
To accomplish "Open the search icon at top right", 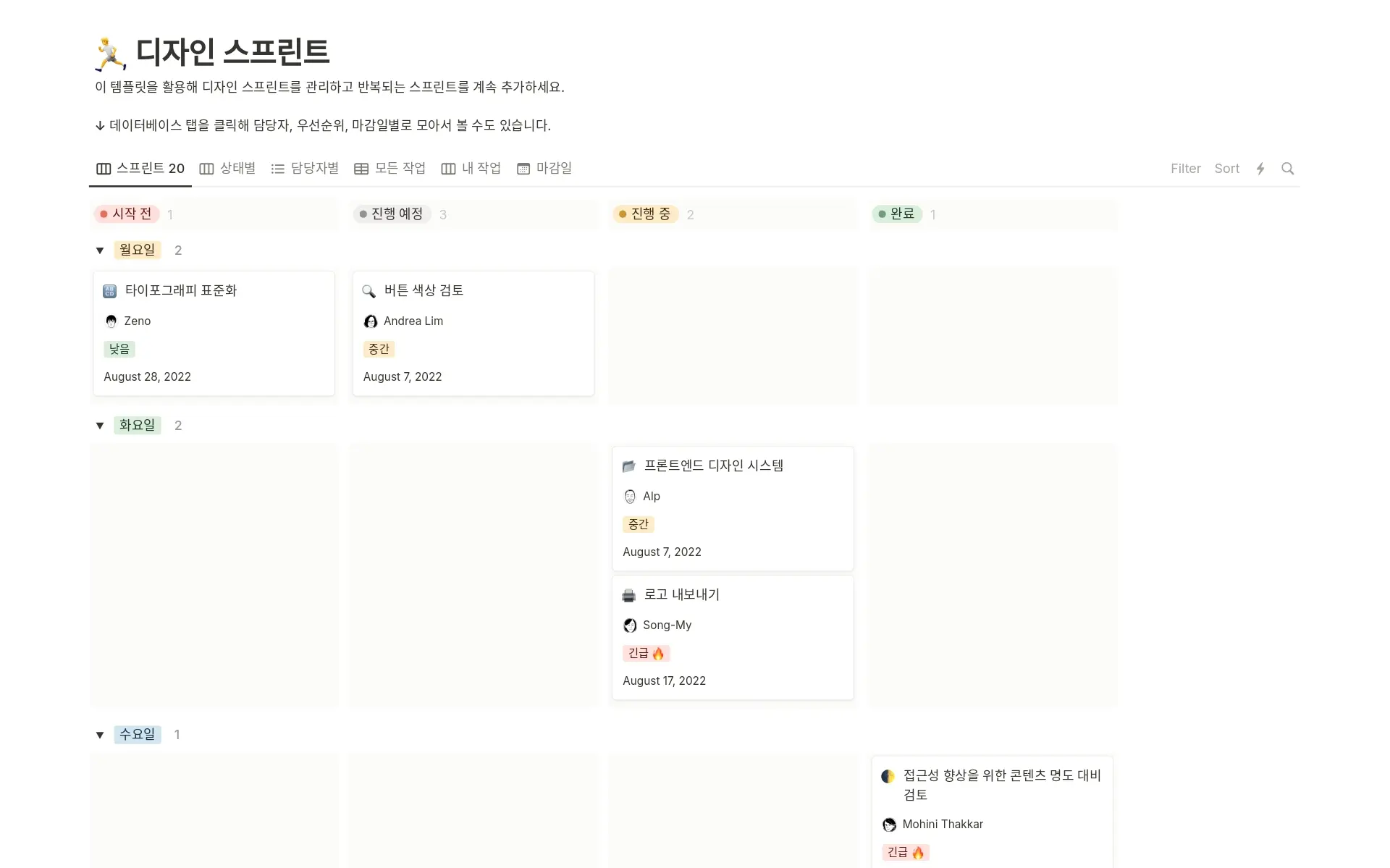I will pyautogui.click(x=1288, y=168).
